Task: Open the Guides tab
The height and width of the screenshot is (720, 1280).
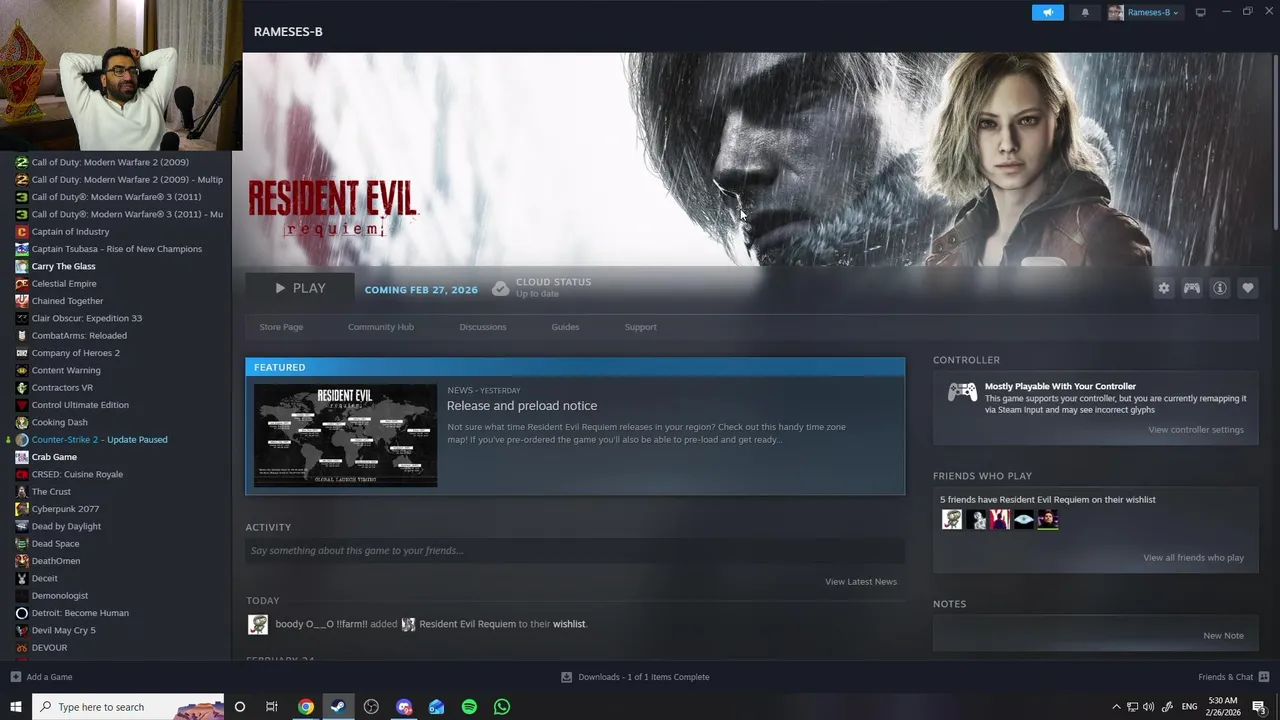Action: [565, 327]
